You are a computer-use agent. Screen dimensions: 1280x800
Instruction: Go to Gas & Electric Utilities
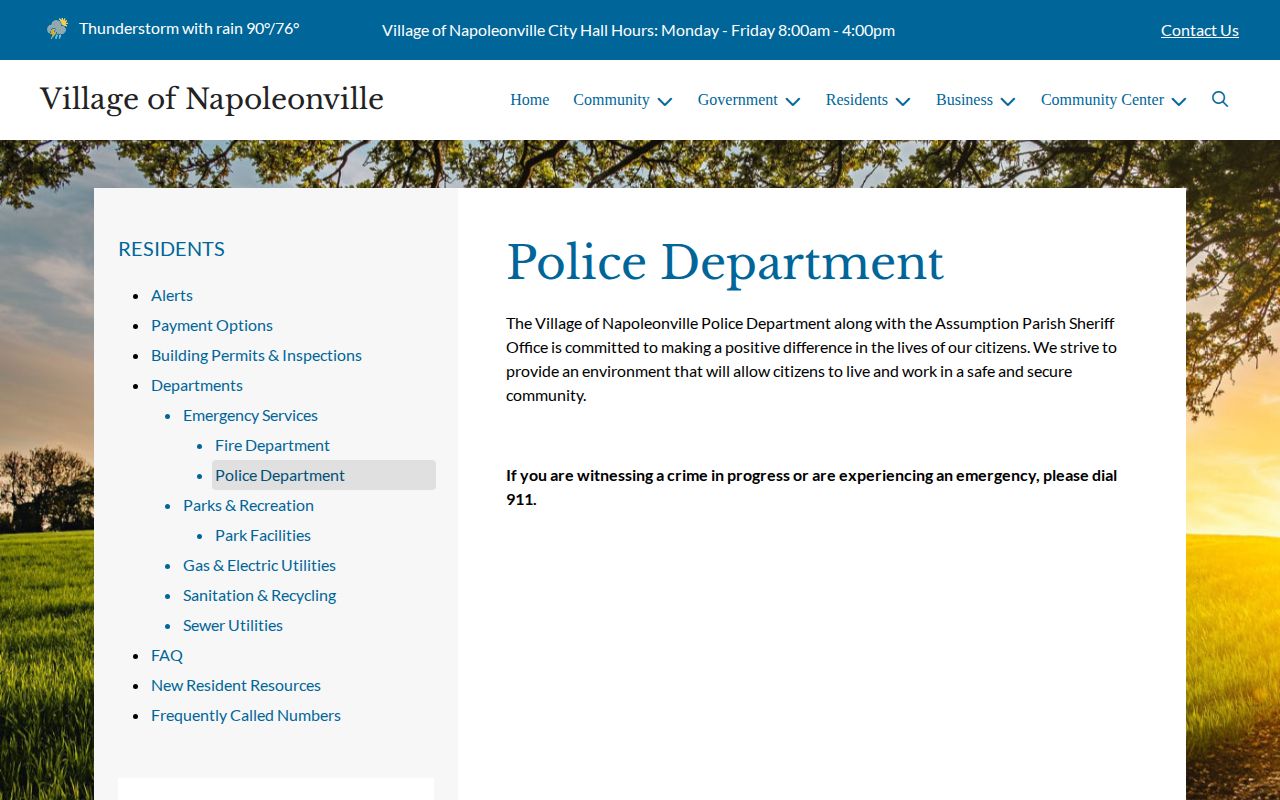[x=259, y=565]
